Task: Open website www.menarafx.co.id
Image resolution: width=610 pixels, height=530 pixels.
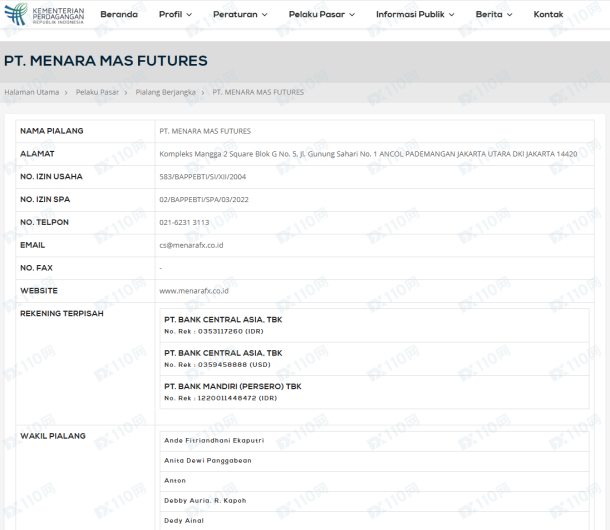Action: (x=194, y=291)
